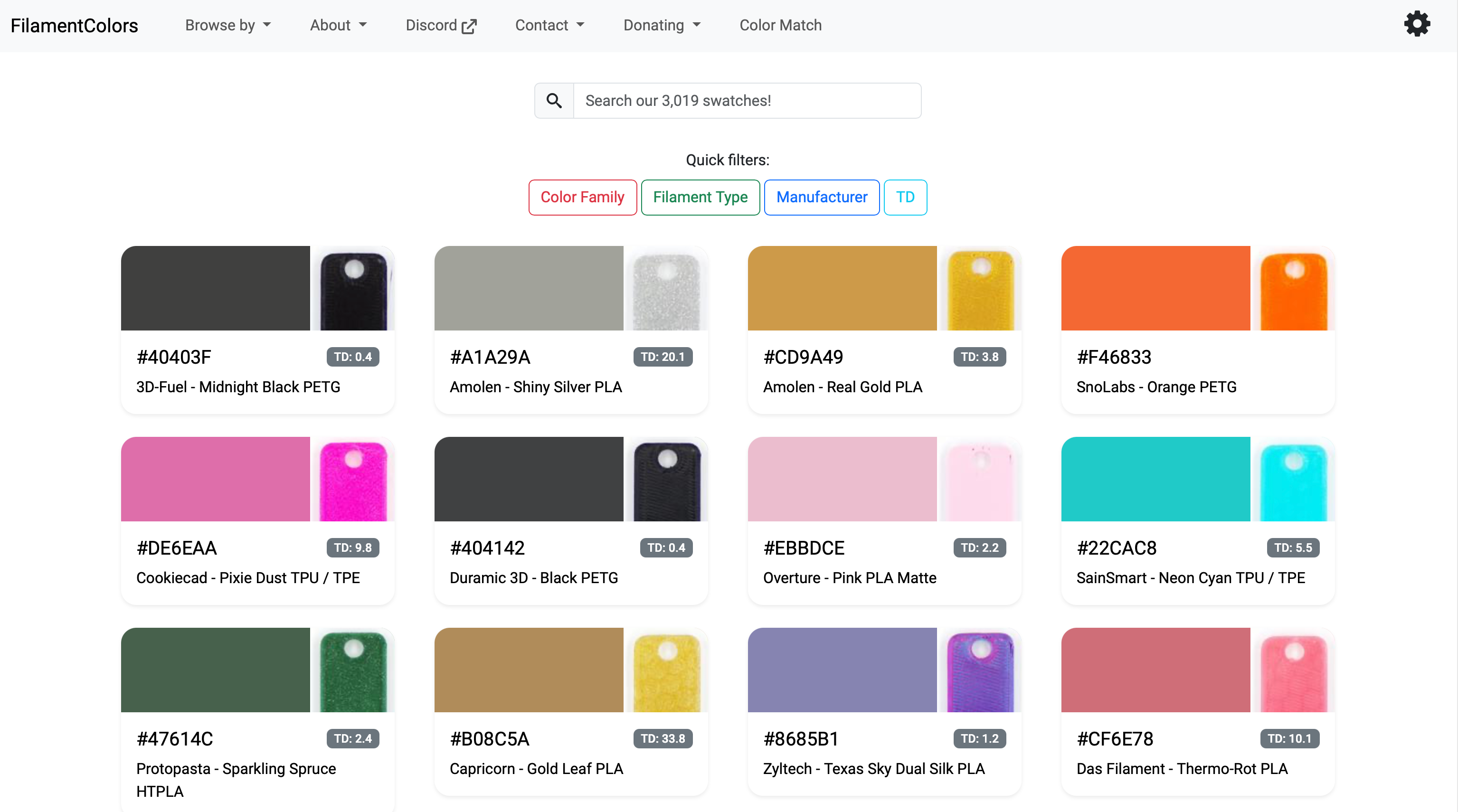This screenshot has height=812, width=1458.
Task: Expand the About dropdown menu
Action: tap(339, 26)
